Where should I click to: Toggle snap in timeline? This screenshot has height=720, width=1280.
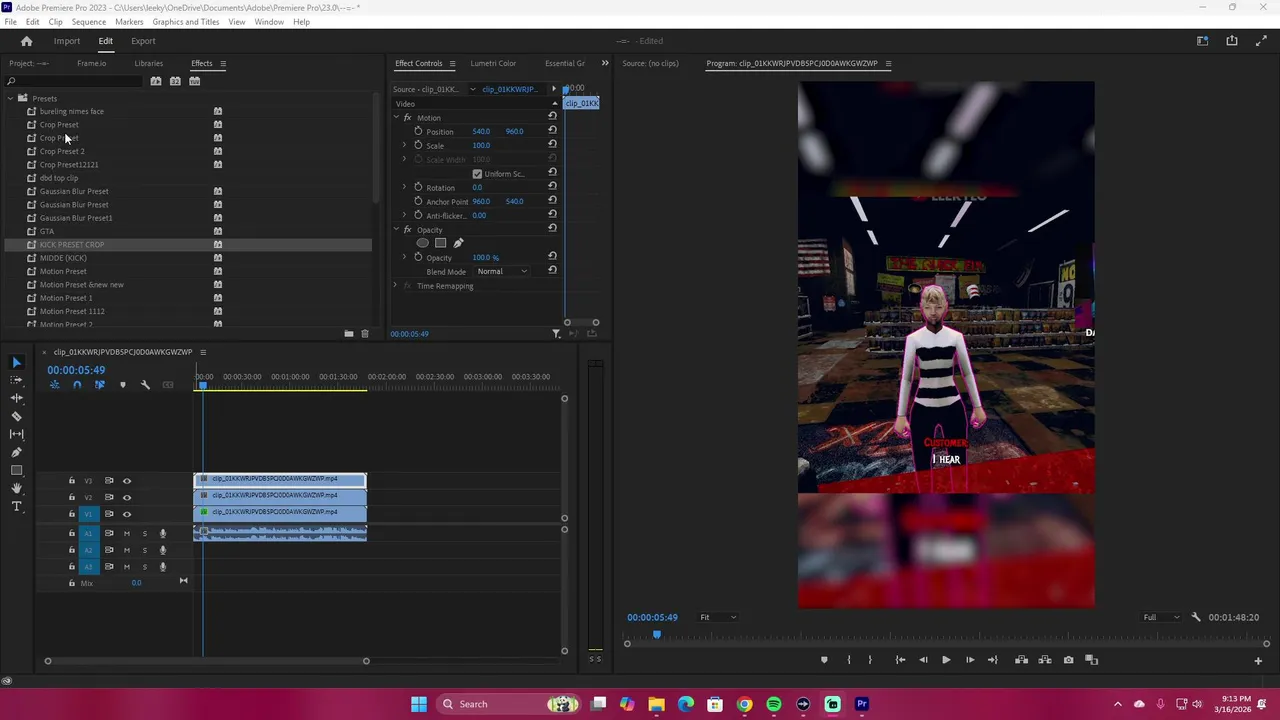(77, 385)
